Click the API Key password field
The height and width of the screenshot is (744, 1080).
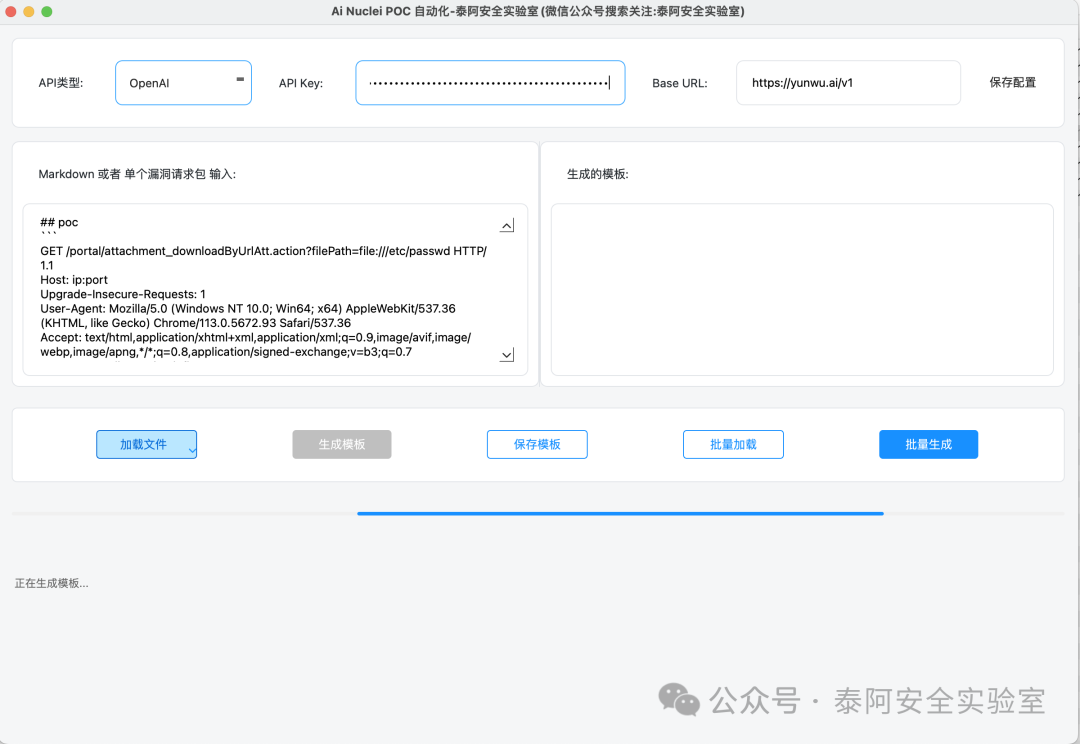click(490, 83)
